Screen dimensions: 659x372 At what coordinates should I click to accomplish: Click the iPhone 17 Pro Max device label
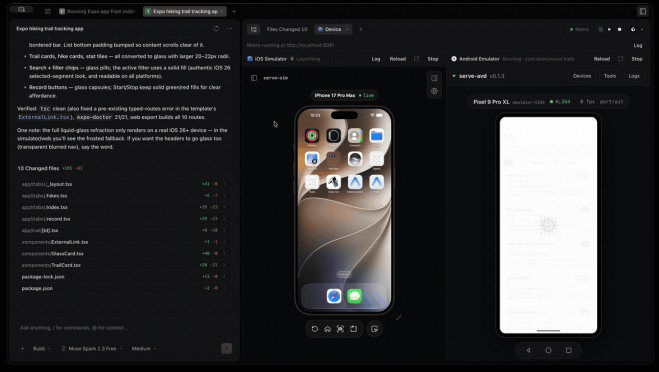335,95
